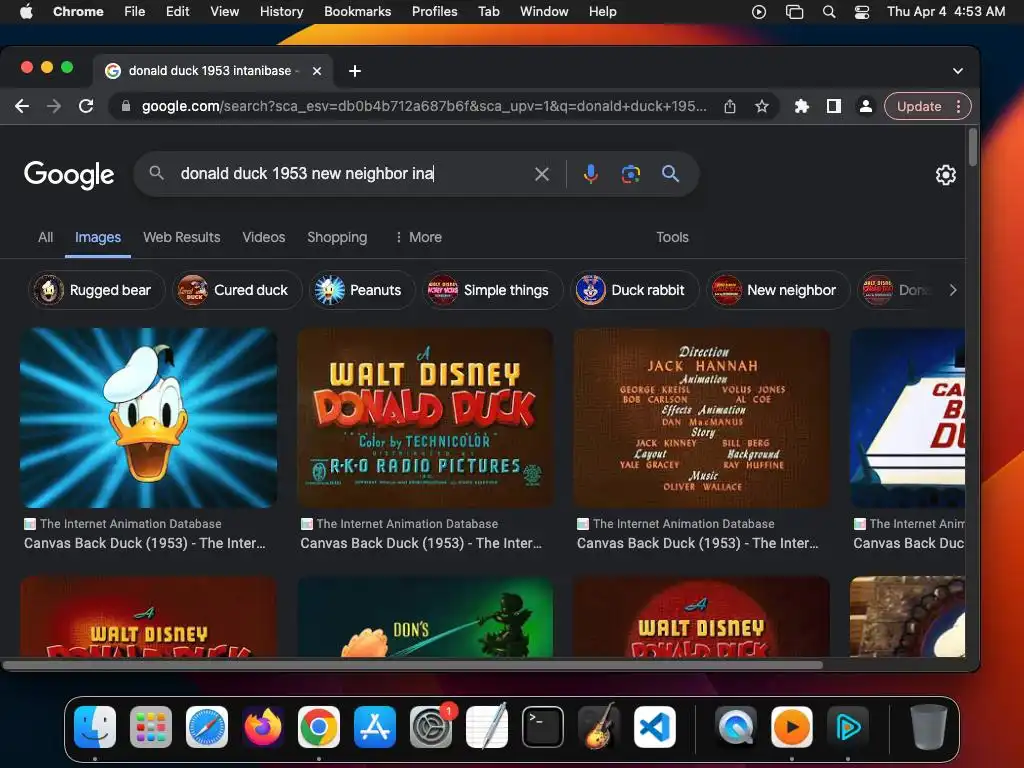Open the Shopping tab

coord(337,237)
